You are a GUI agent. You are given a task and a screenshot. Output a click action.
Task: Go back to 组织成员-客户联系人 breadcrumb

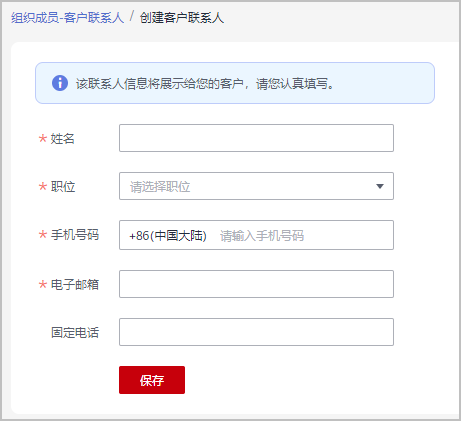click(x=67, y=18)
